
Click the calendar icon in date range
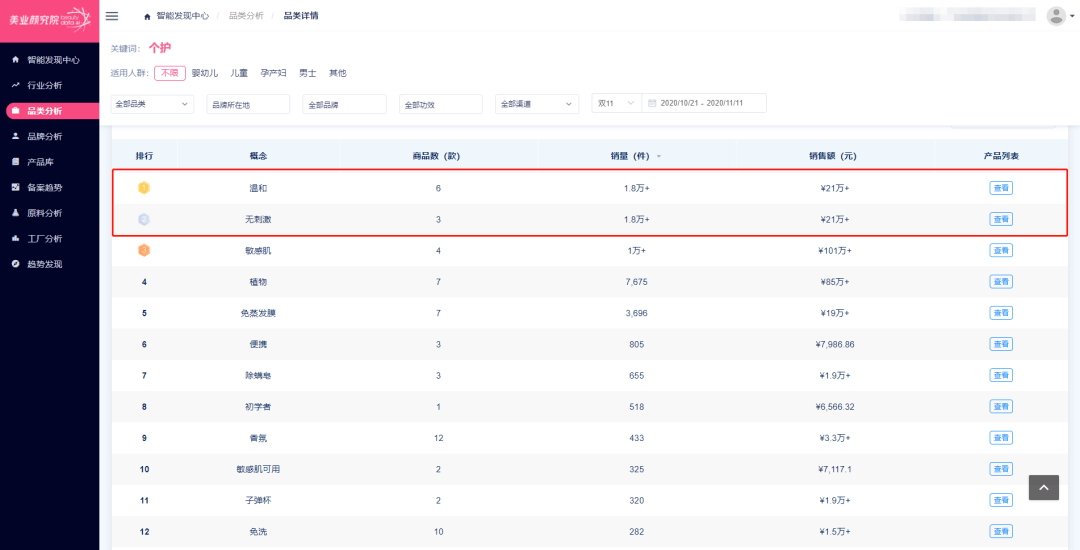652,104
